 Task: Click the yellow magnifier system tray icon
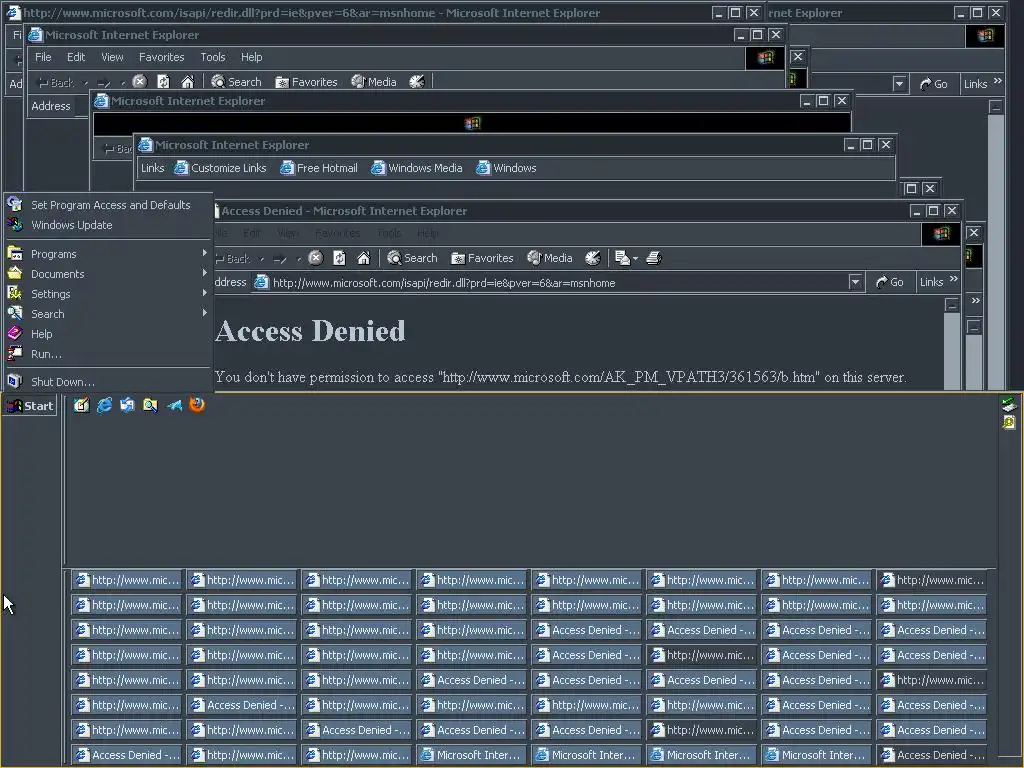(x=1009, y=423)
